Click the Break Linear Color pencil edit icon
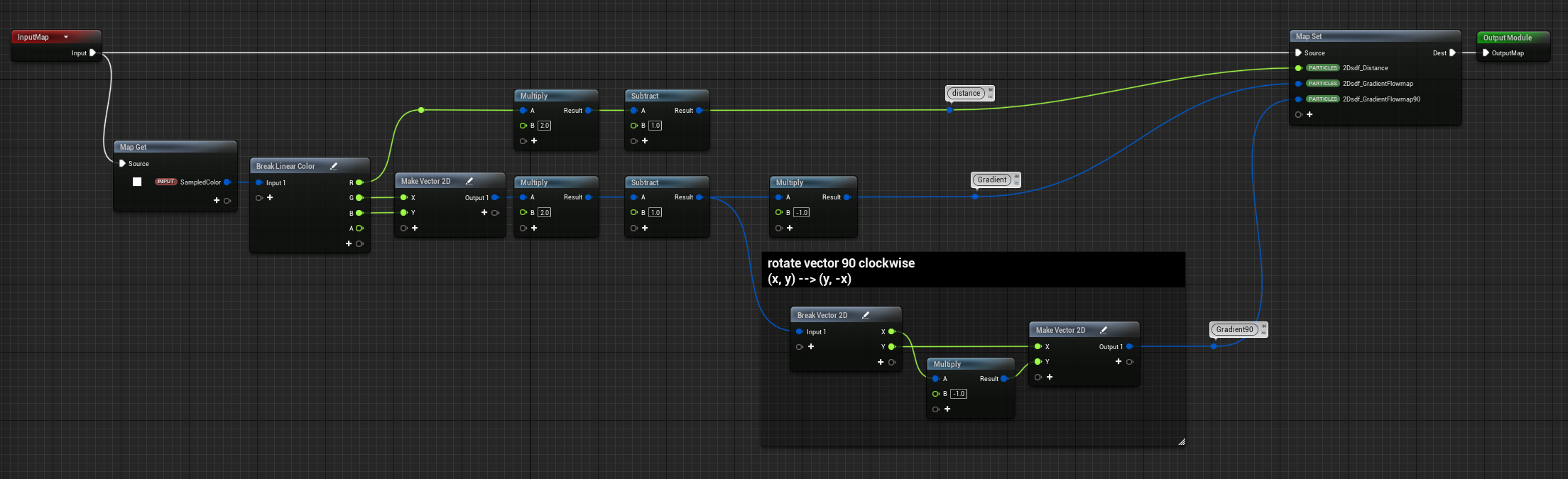 (x=334, y=166)
